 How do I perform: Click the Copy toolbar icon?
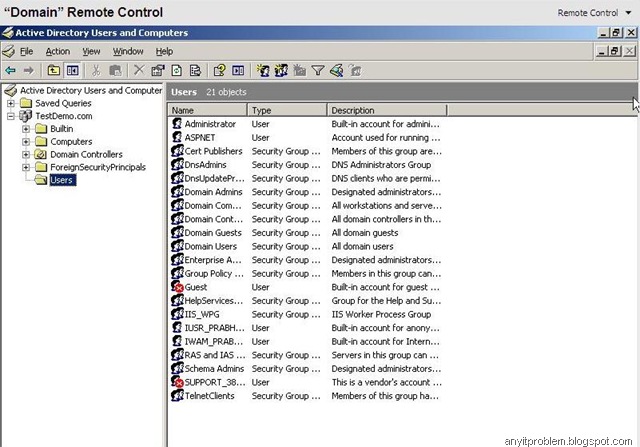pos(115,71)
